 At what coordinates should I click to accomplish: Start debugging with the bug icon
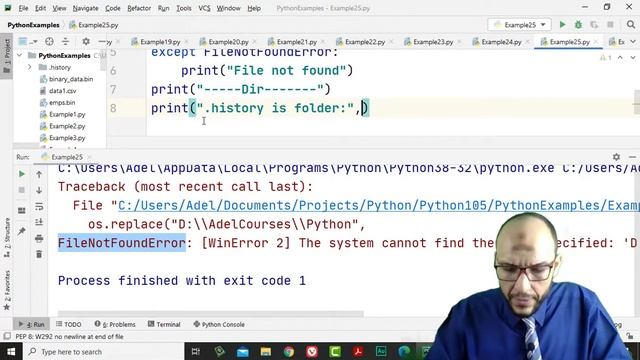pos(578,25)
